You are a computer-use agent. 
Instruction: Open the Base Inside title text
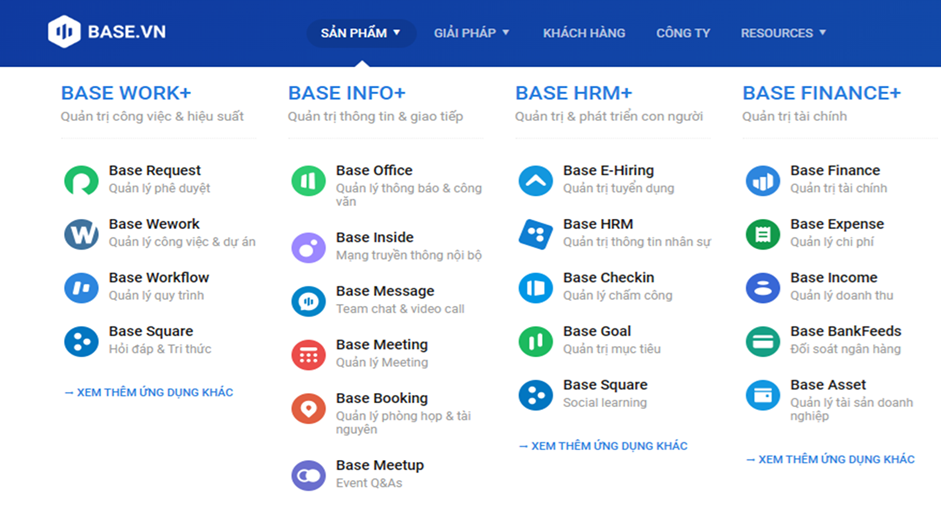(375, 237)
